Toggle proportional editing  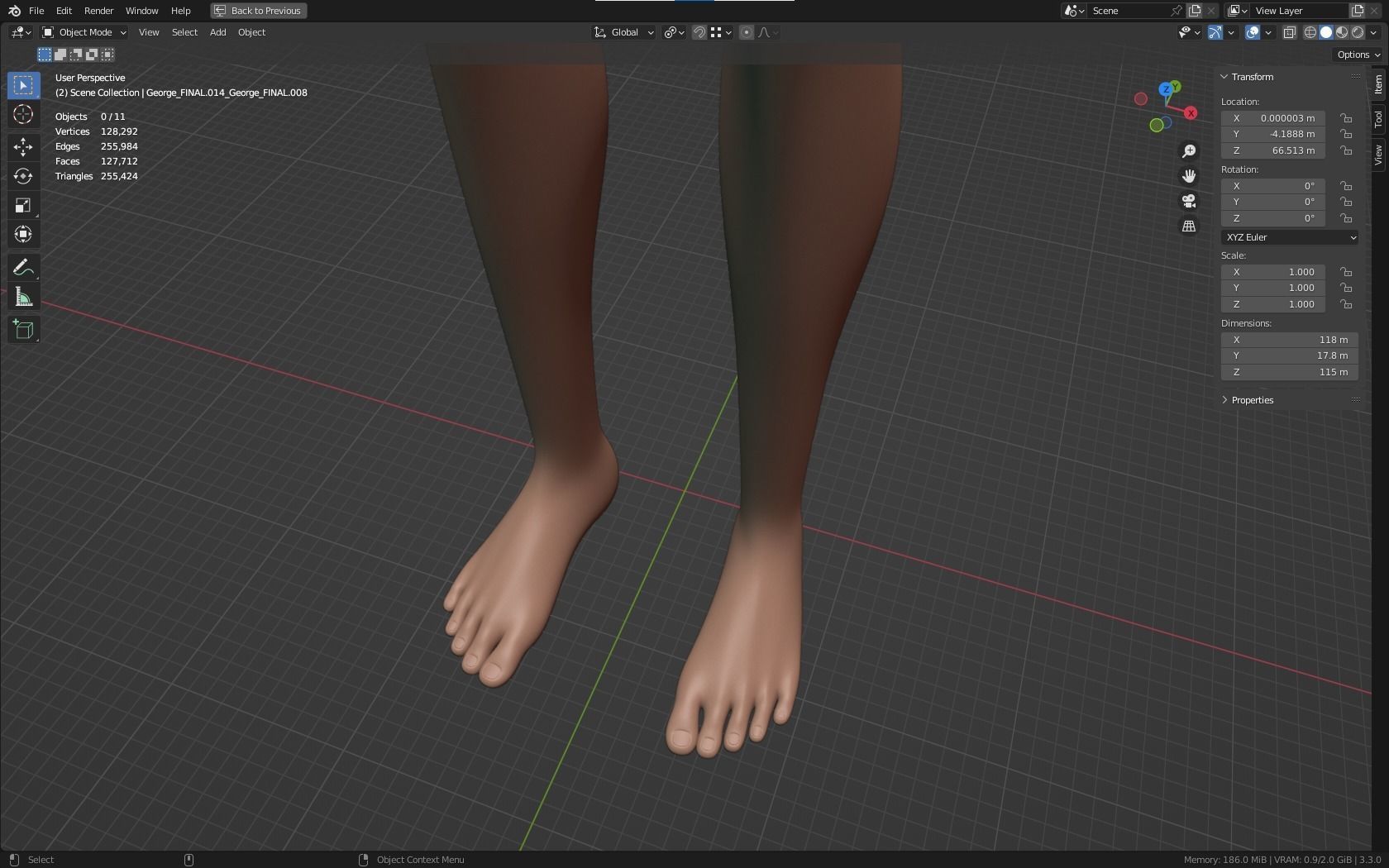pos(747,32)
